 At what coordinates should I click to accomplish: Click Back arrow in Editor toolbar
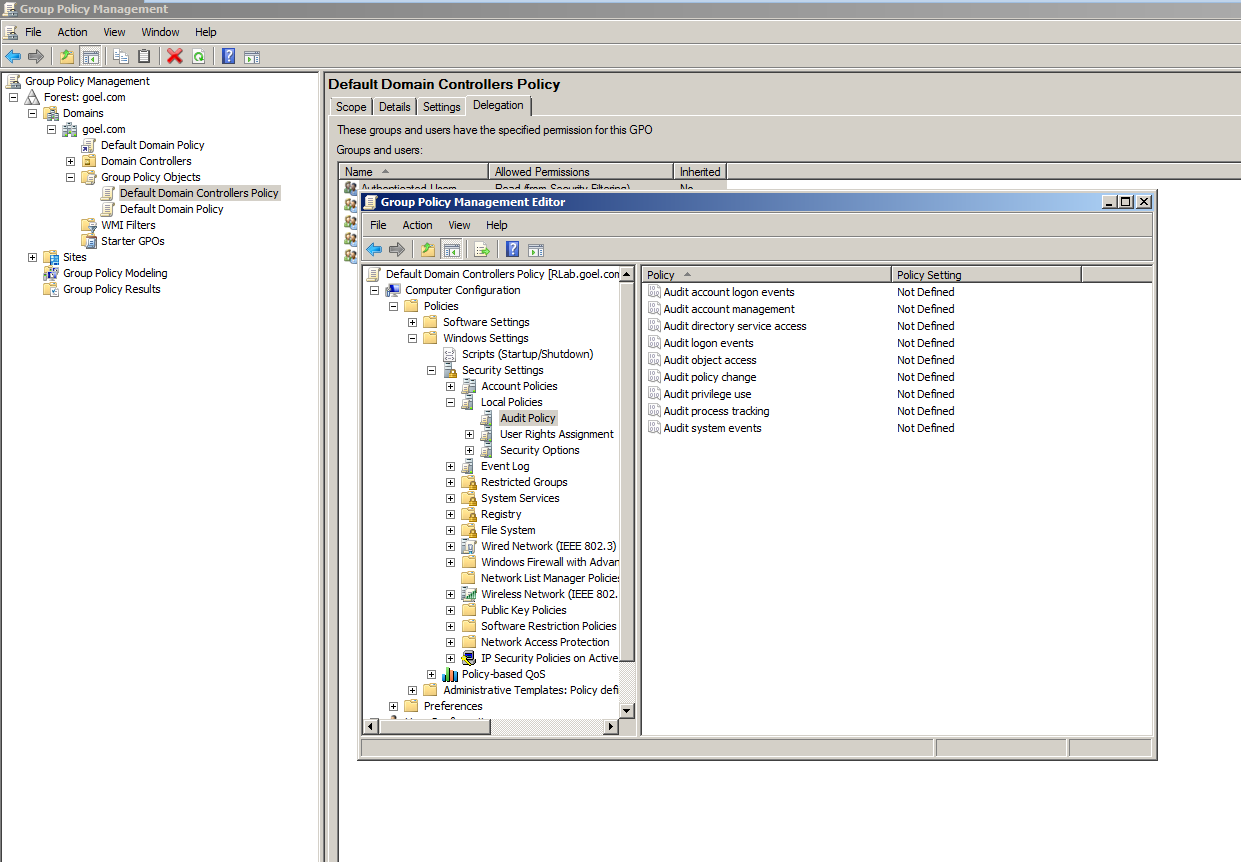pos(374,249)
